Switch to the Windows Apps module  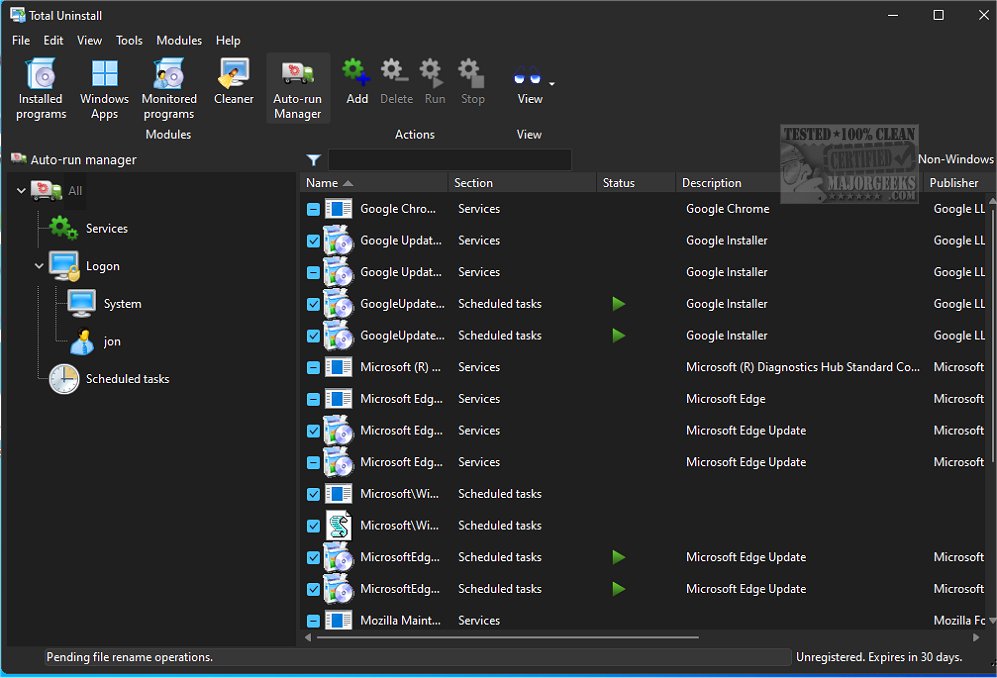click(104, 88)
